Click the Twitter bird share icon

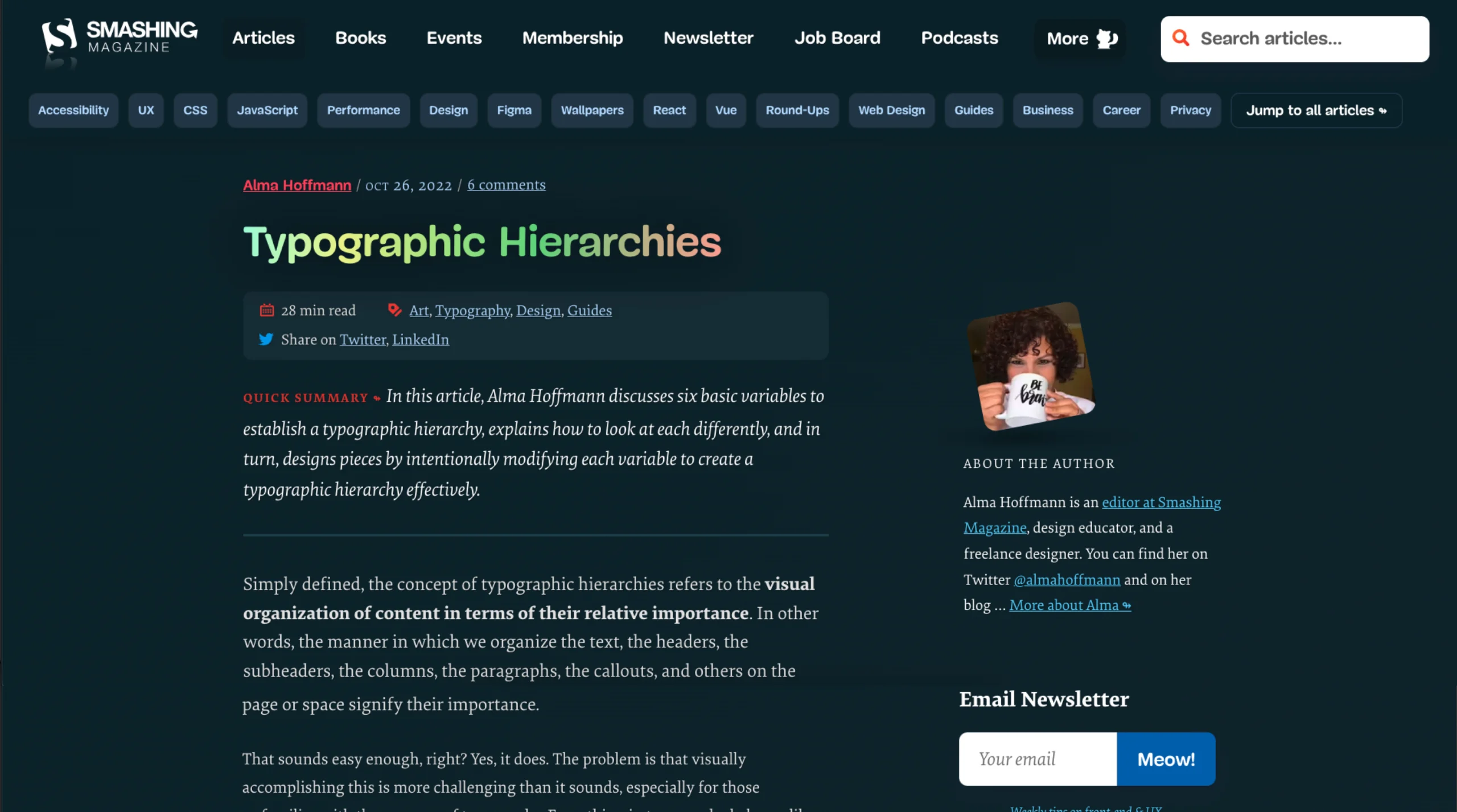[266, 339]
